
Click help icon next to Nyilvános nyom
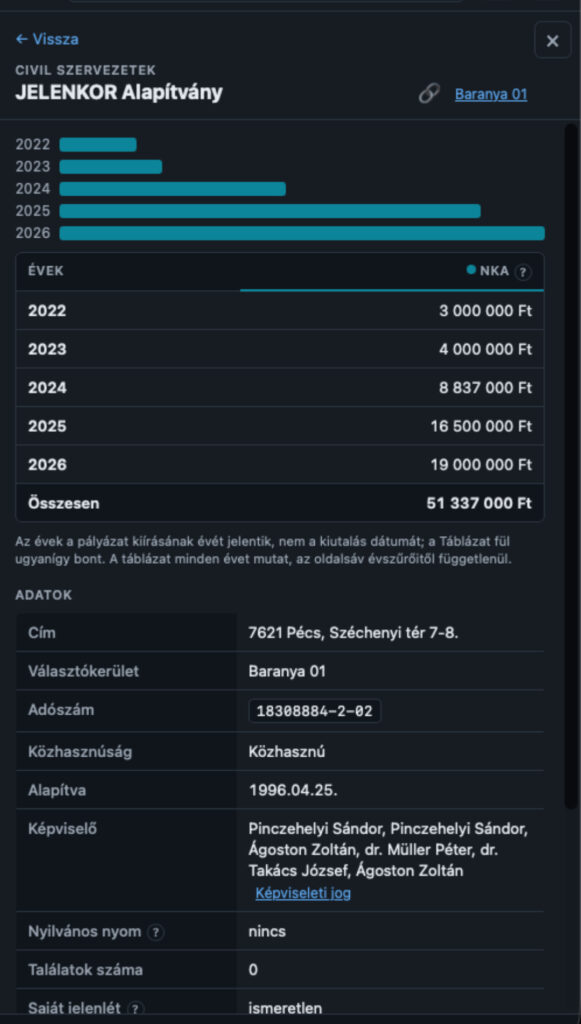[155, 933]
